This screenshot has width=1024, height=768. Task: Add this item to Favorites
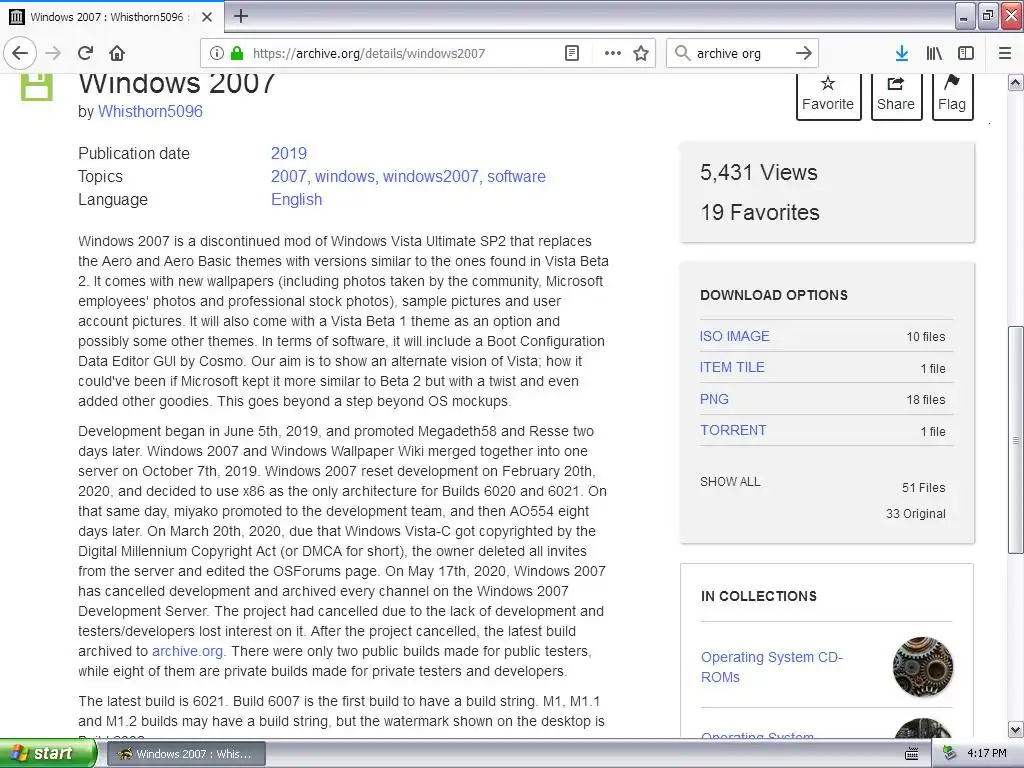point(827,97)
